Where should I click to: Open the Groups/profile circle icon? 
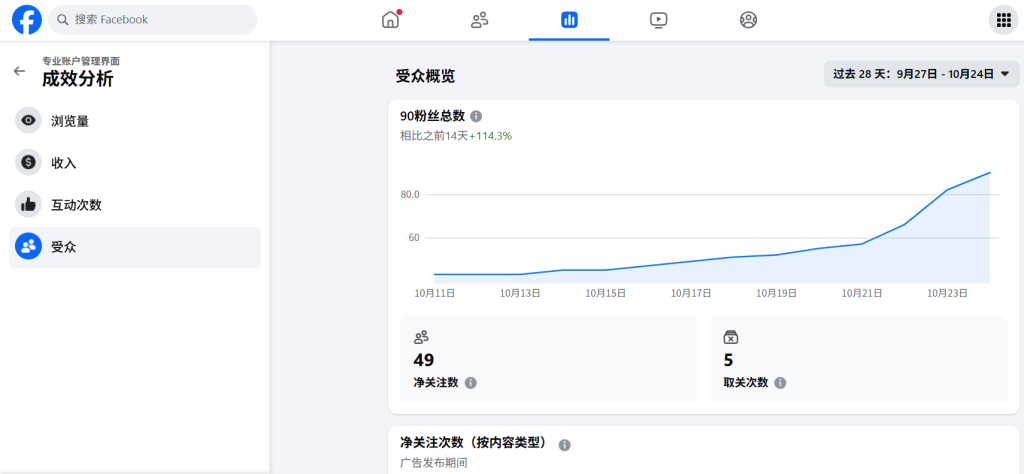748,19
